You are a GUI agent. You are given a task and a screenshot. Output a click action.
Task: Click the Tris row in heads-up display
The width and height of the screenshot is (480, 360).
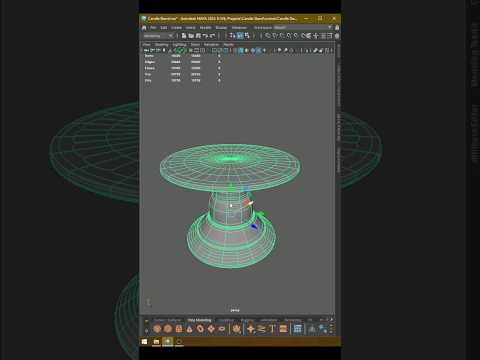pyautogui.click(x=182, y=74)
